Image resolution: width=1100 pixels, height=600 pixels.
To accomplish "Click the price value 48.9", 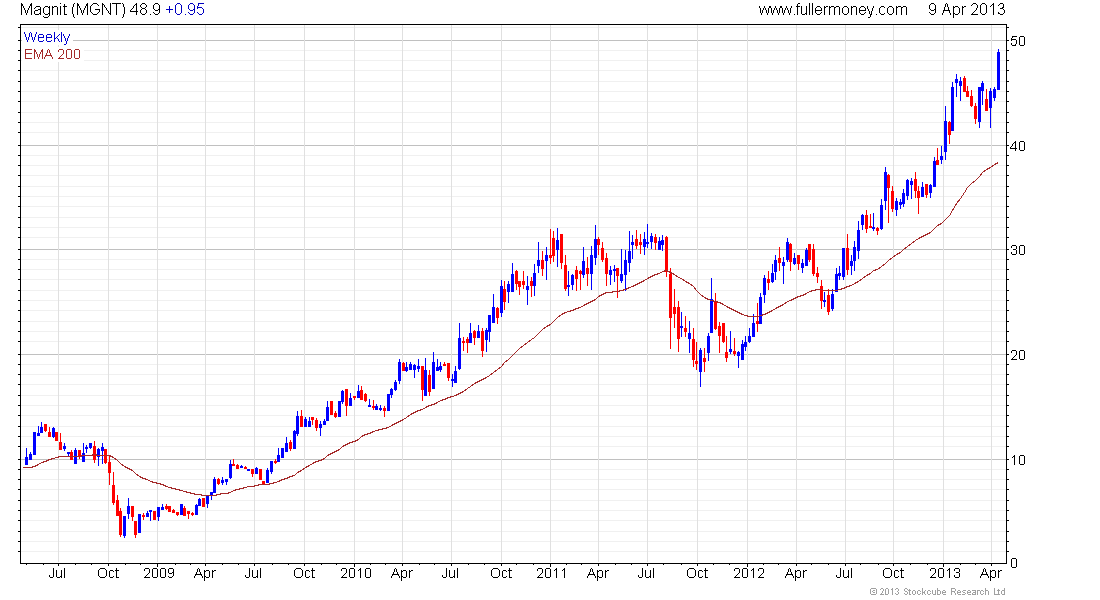I will tap(145, 10).
